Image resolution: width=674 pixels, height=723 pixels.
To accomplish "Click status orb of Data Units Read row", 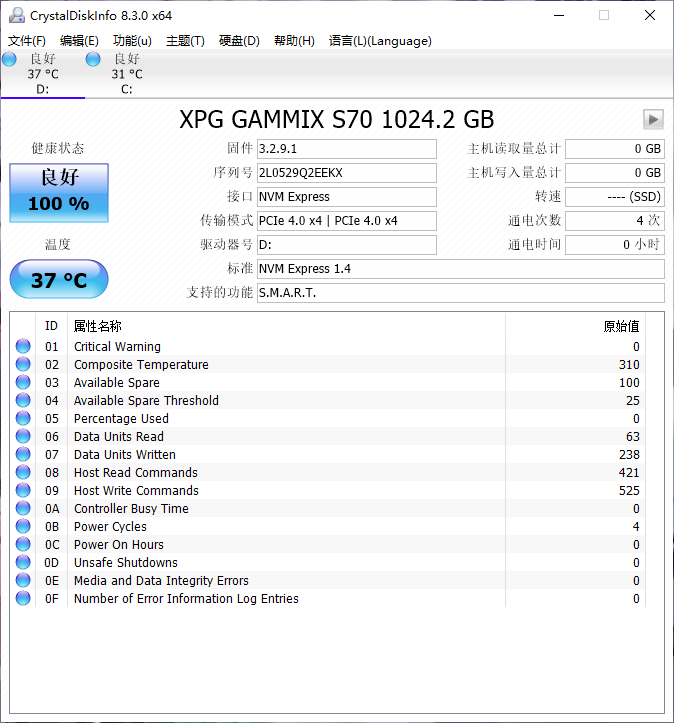I will click(23, 436).
